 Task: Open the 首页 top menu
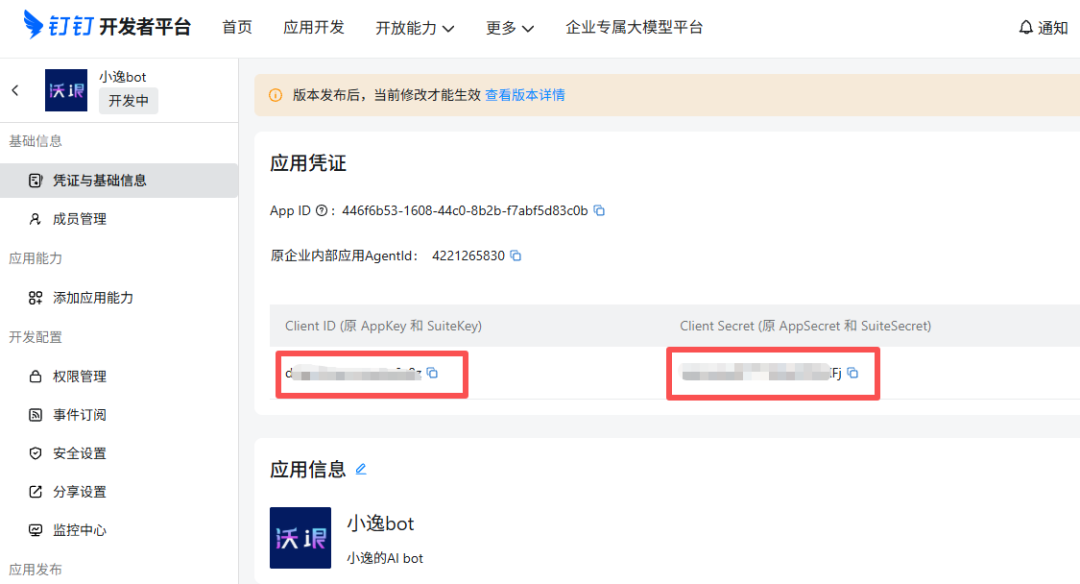pos(237,27)
